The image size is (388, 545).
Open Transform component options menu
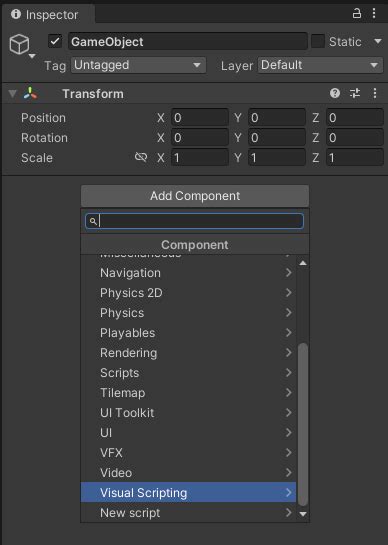coord(375,93)
